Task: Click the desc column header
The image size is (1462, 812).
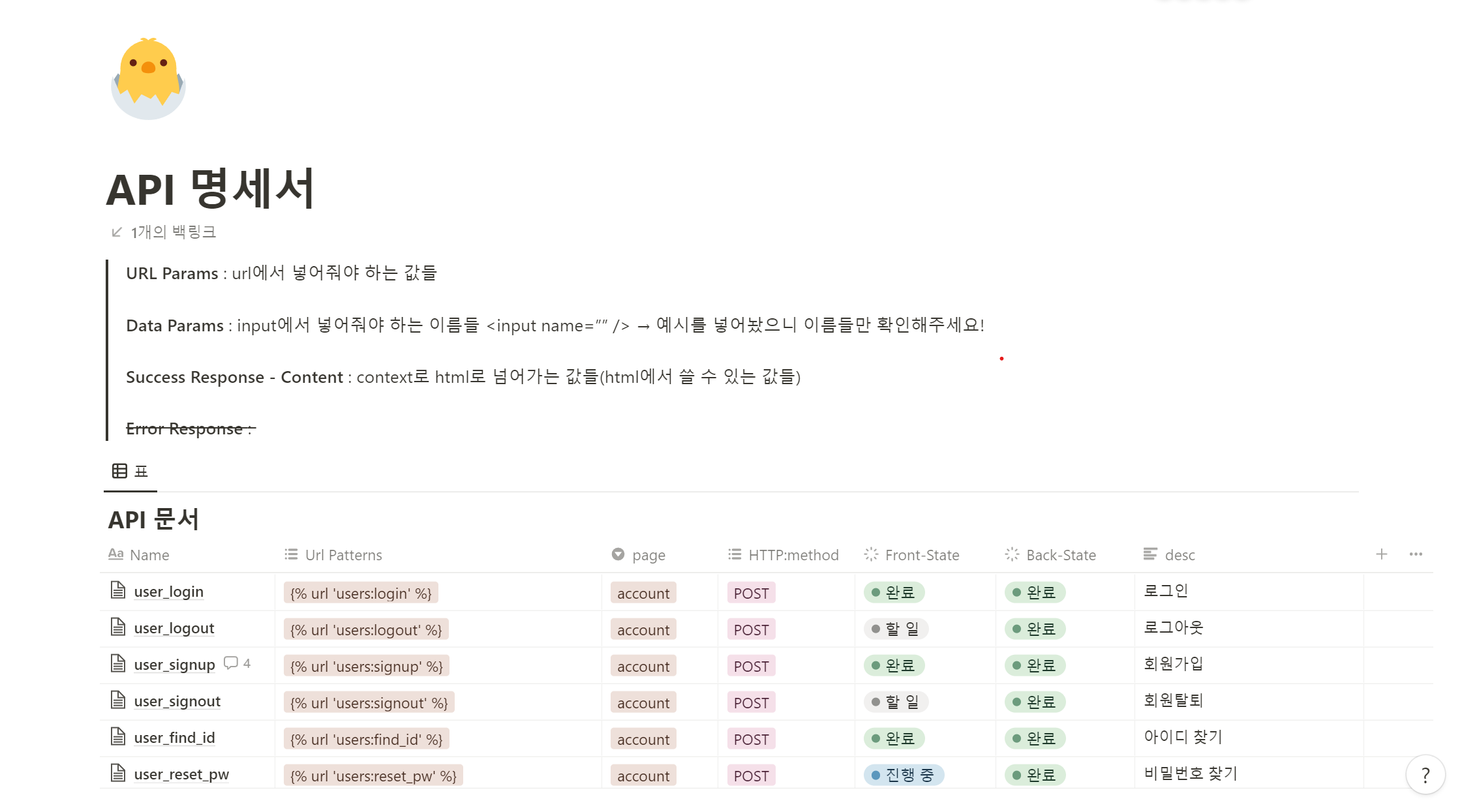Action: pos(1179,555)
